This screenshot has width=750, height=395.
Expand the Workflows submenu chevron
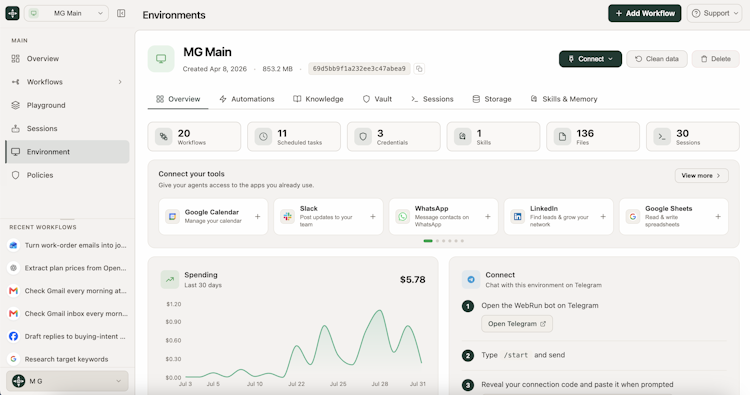coord(120,82)
